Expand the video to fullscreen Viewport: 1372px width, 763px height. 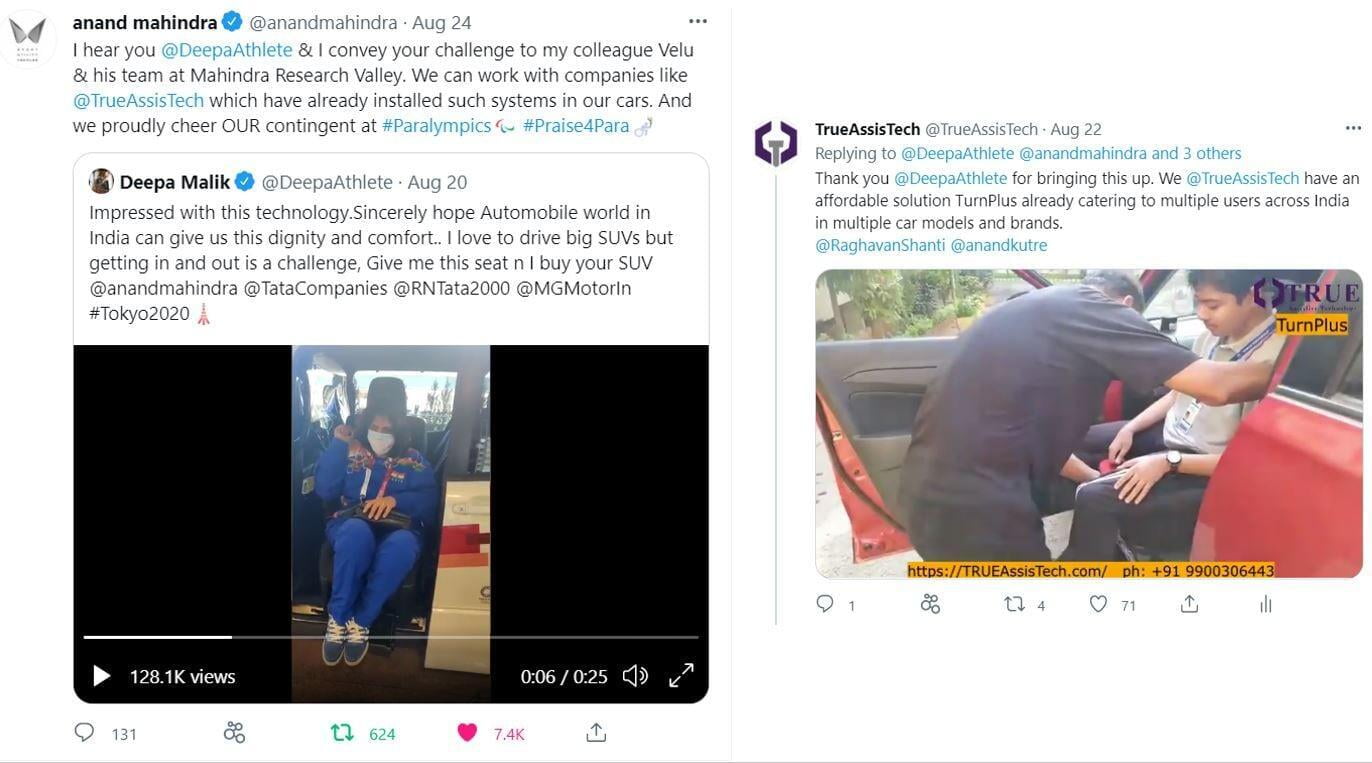(x=681, y=676)
